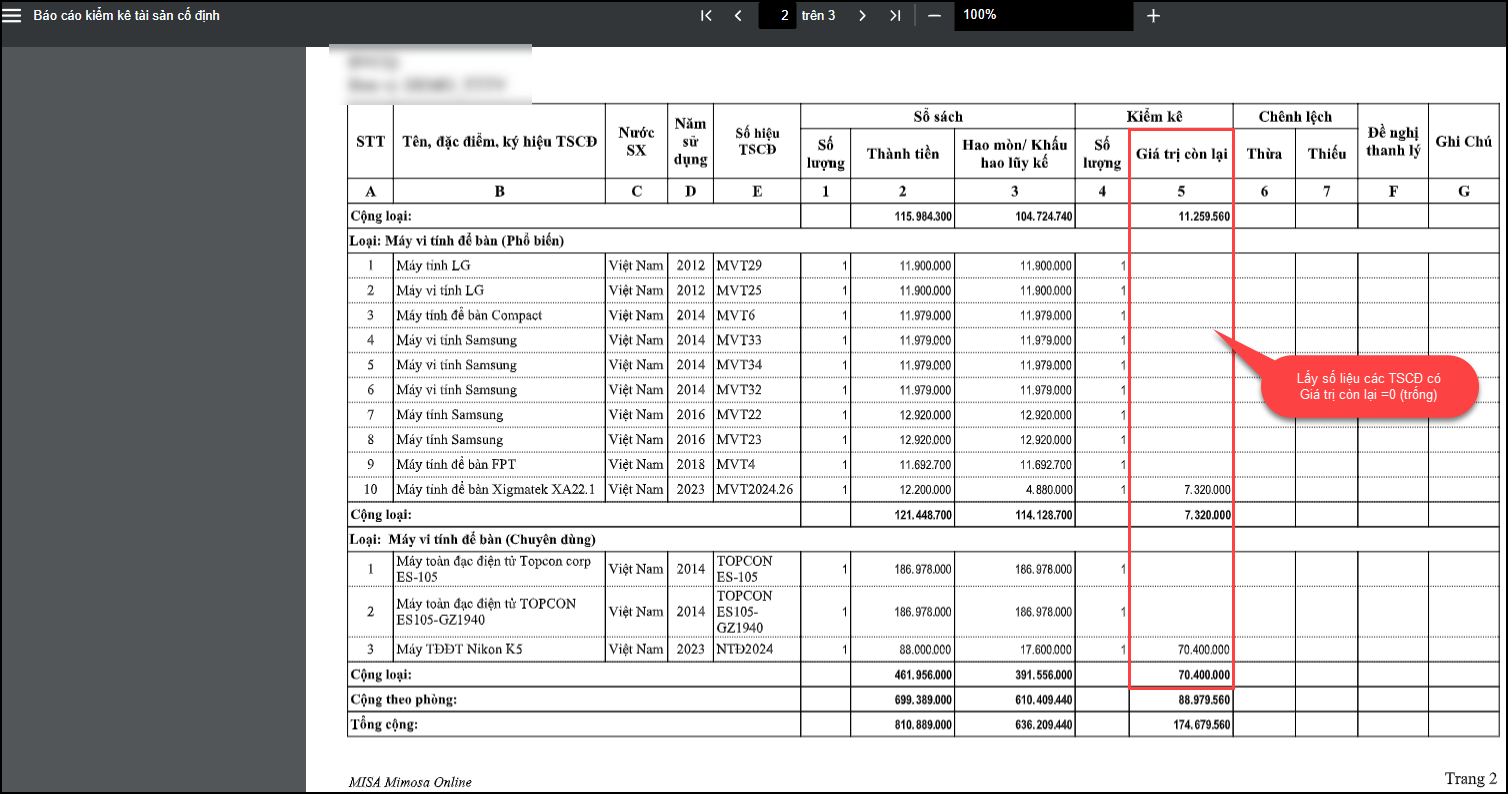Click the 'trên 3' page count text

coord(818,15)
